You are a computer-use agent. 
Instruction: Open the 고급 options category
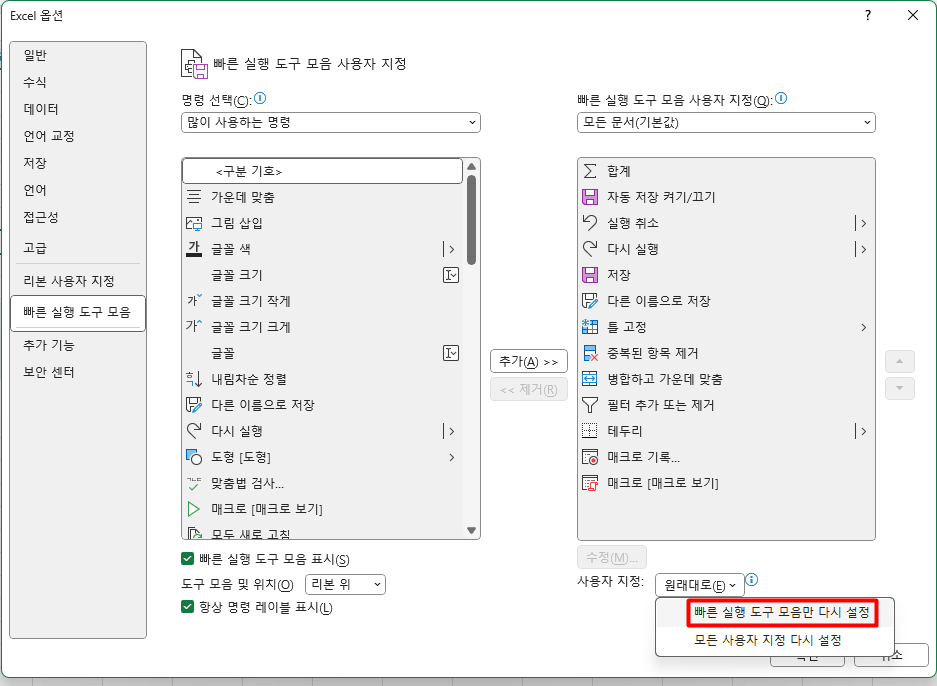(35, 247)
